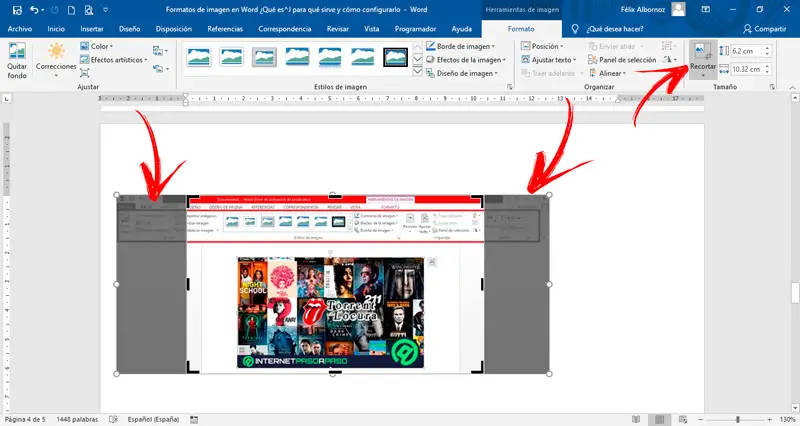Click the Página 4 de 5 indicator
The width and height of the screenshot is (800, 426).
(25, 419)
